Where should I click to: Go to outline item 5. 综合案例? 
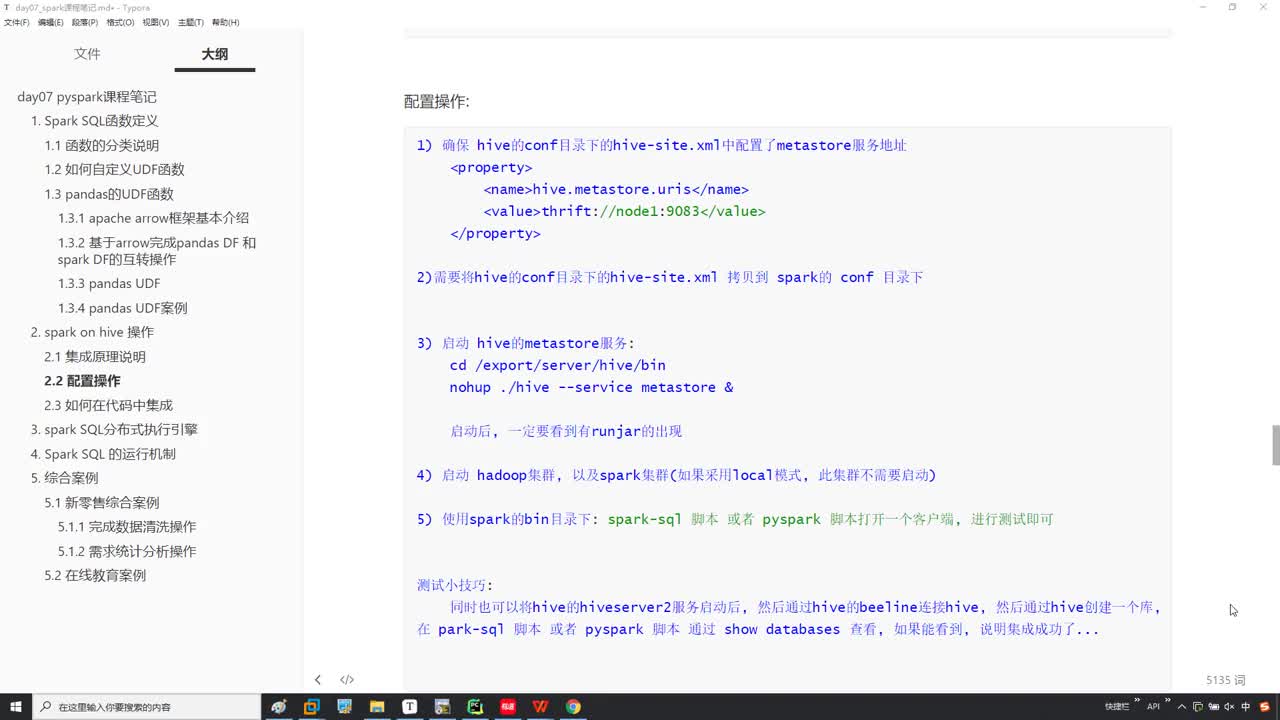click(64, 478)
